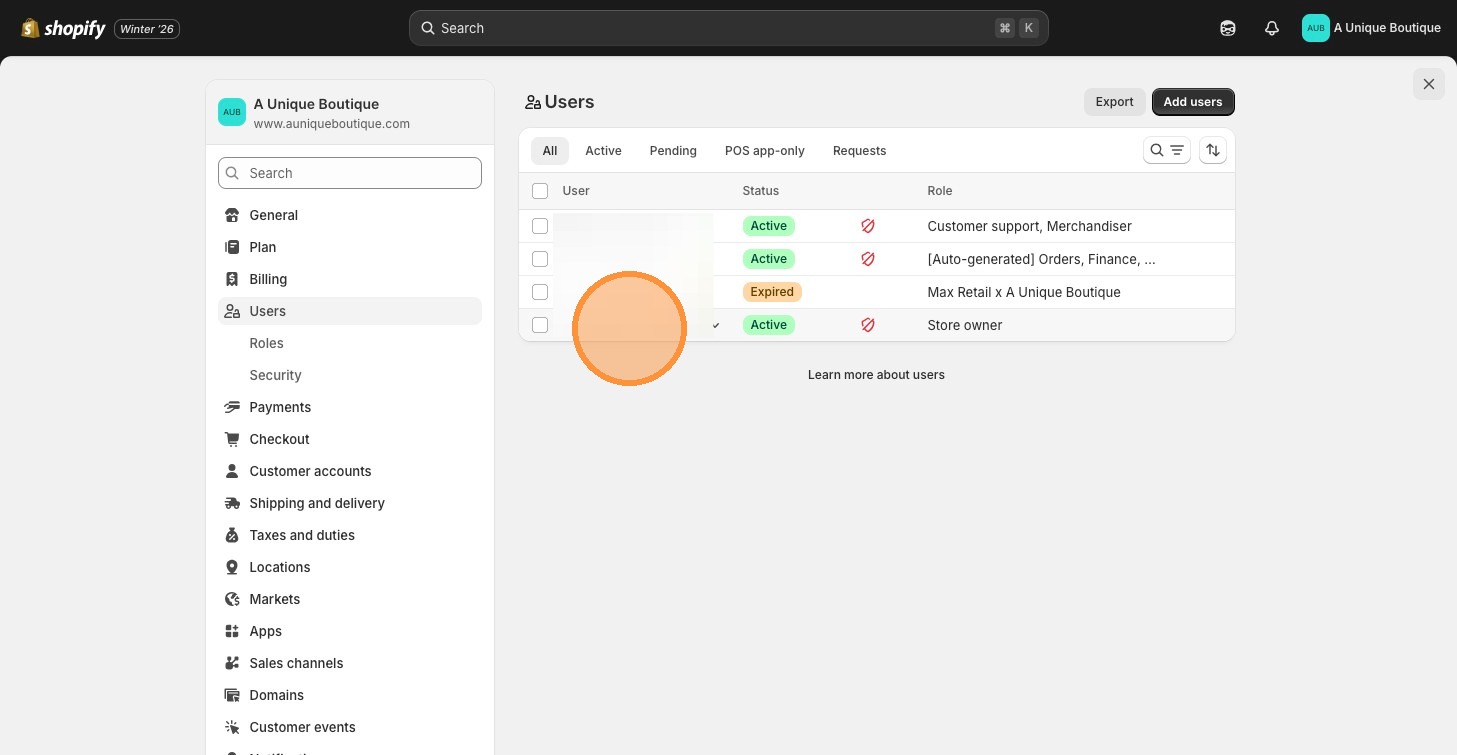Viewport: 1457px width, 755px height.
Task: Click the Expired status badge
Action: (772, 292)
